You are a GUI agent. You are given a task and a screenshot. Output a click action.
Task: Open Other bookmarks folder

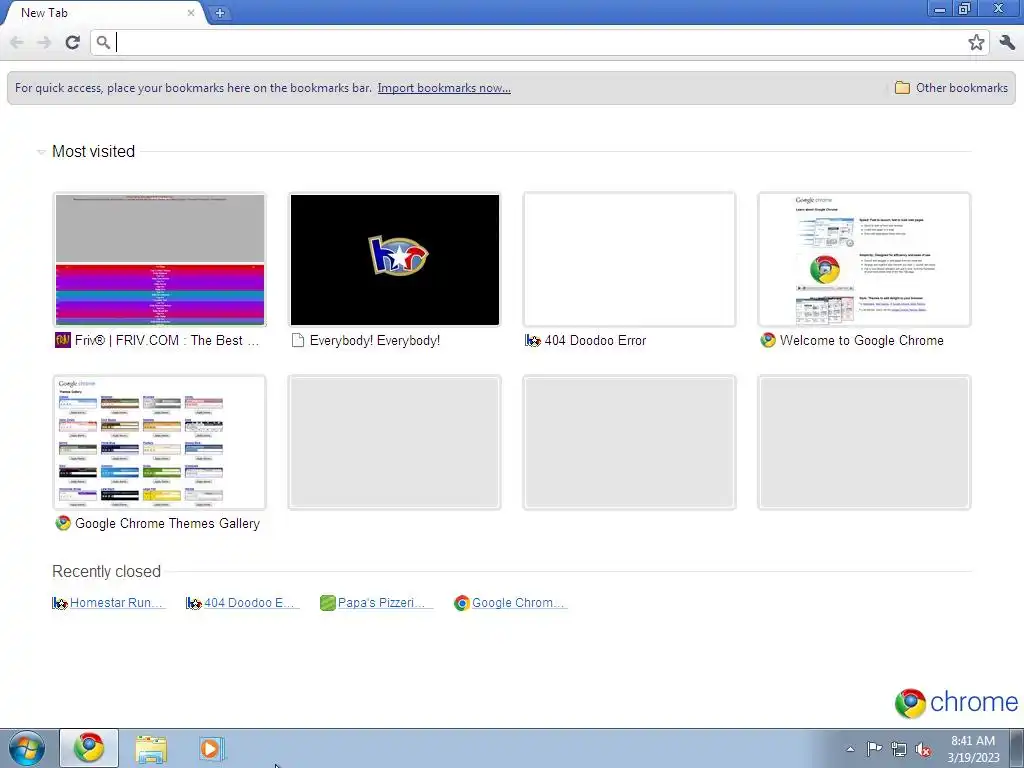tap(951, 88)
